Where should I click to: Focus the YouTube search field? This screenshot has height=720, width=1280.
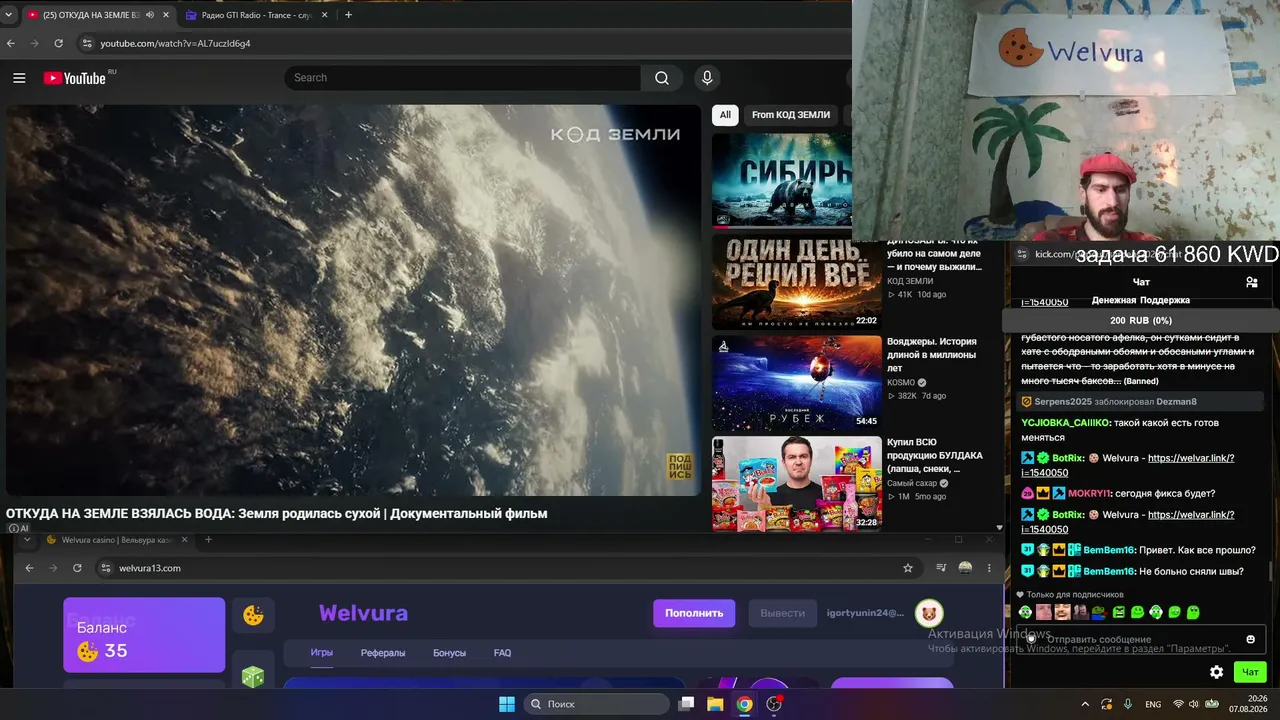click(462, 78)
